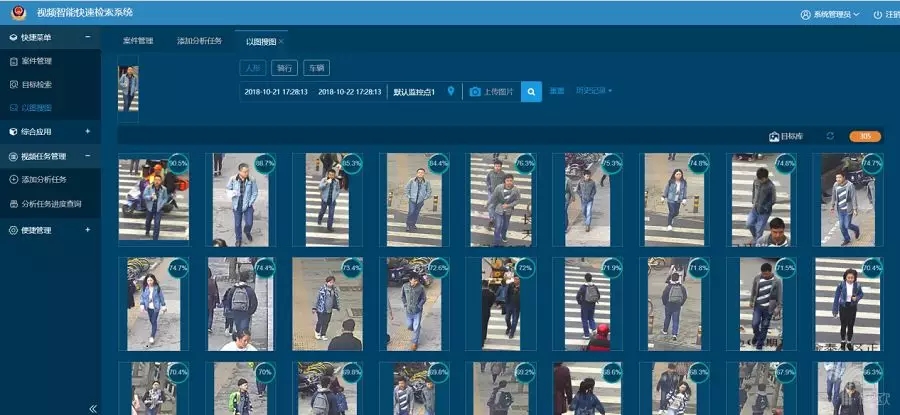Open the result thumbnail with 71.8% match
900x415 pixels.
pyautogui.click(x=674, y=304)
